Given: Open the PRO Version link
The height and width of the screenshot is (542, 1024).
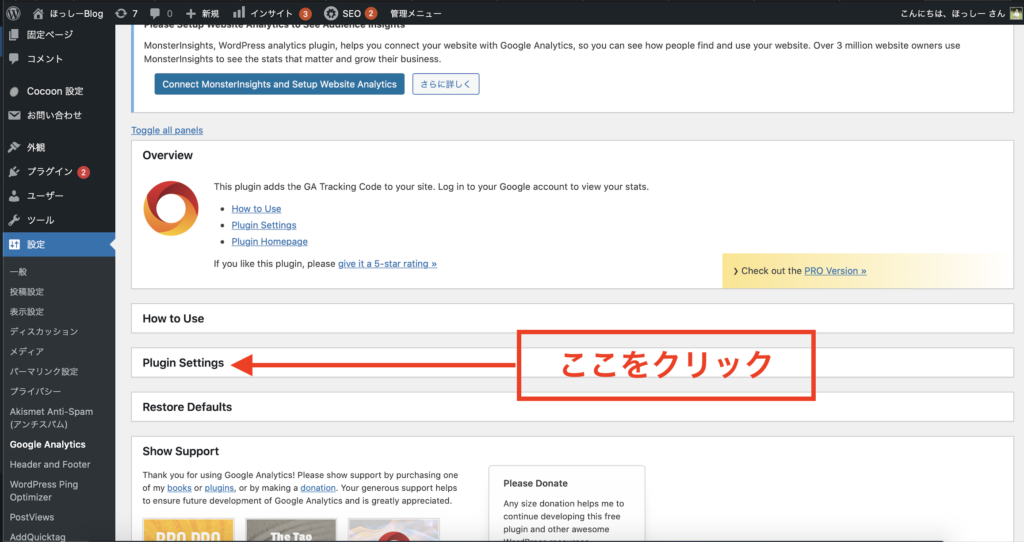Looking at the screenshot, I should coord(835,271).
